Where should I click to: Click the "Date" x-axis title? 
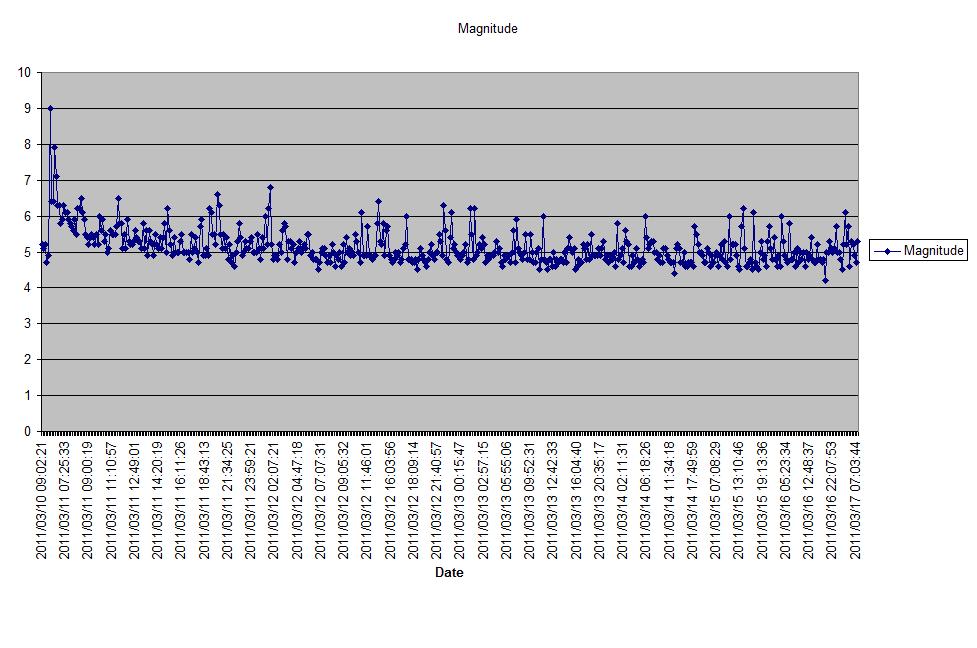click(x=449, y=573)
